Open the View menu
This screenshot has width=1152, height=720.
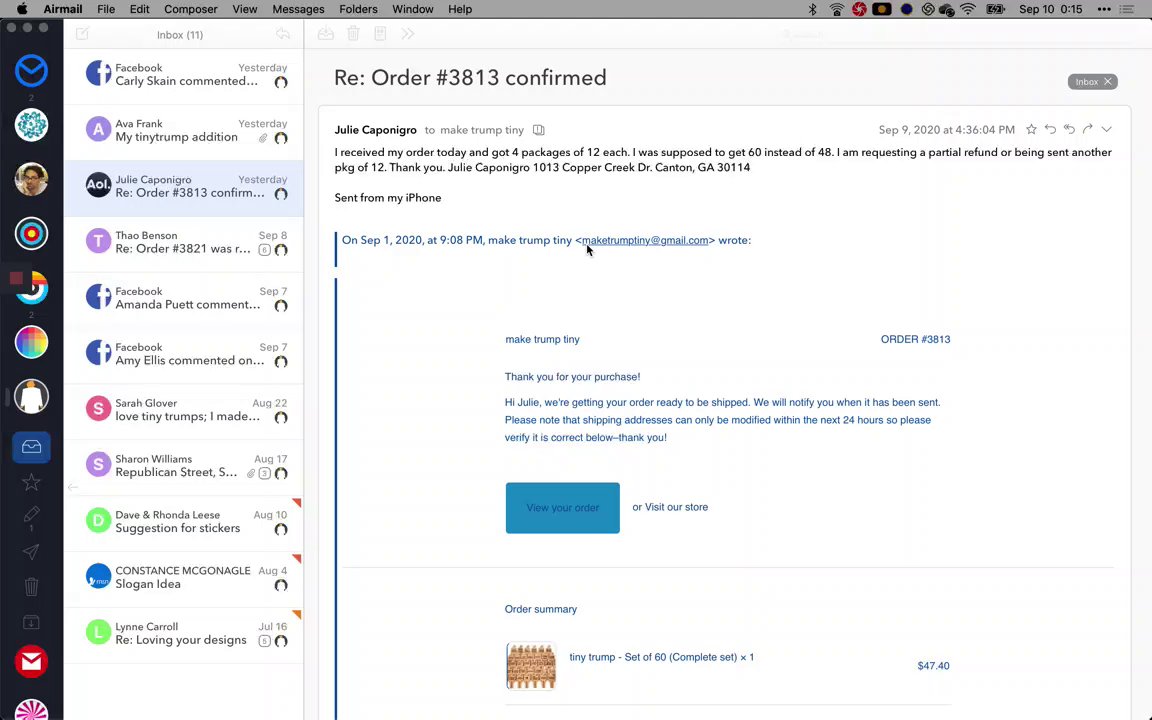pos(245,9)
